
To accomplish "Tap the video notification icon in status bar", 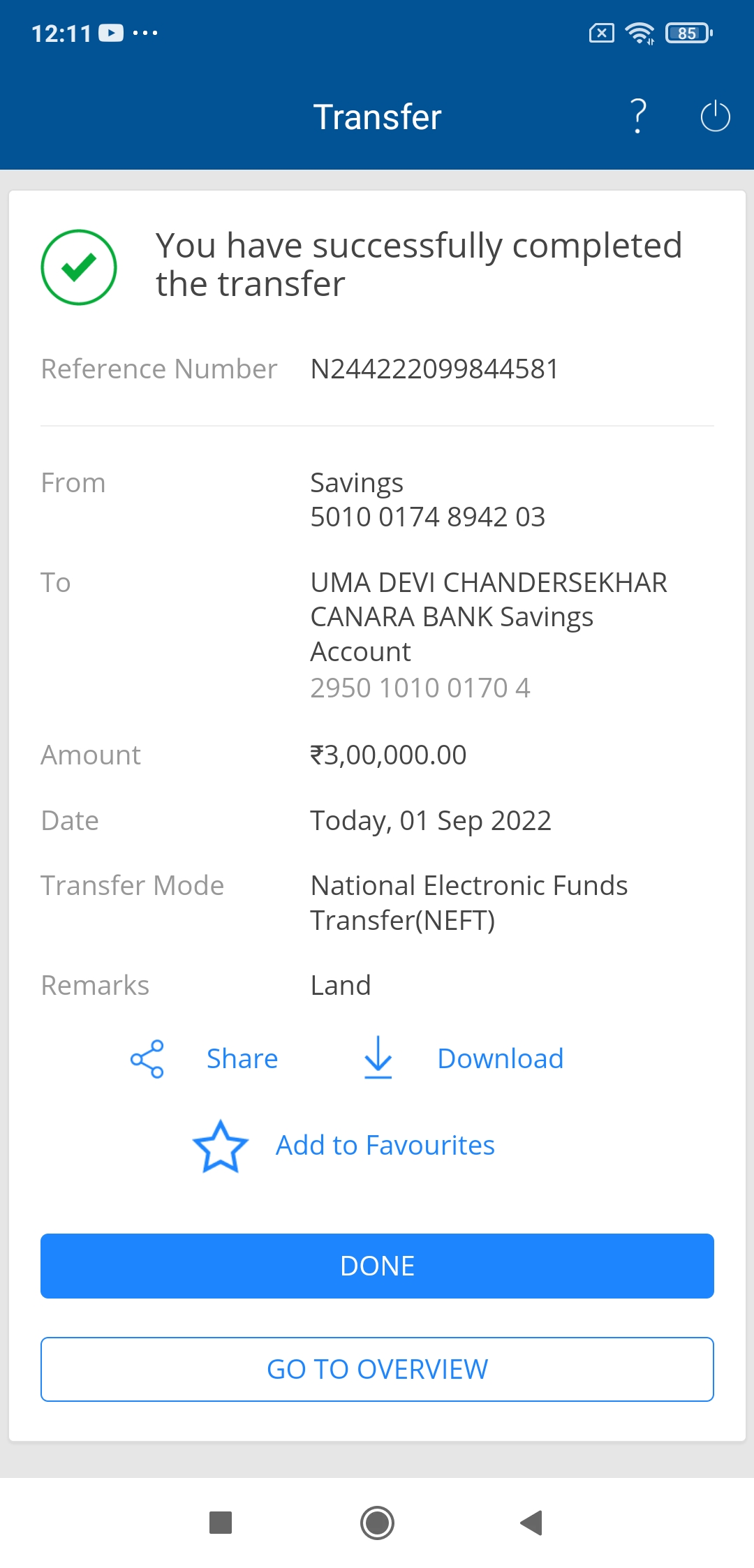I will (x=111, y=33).
